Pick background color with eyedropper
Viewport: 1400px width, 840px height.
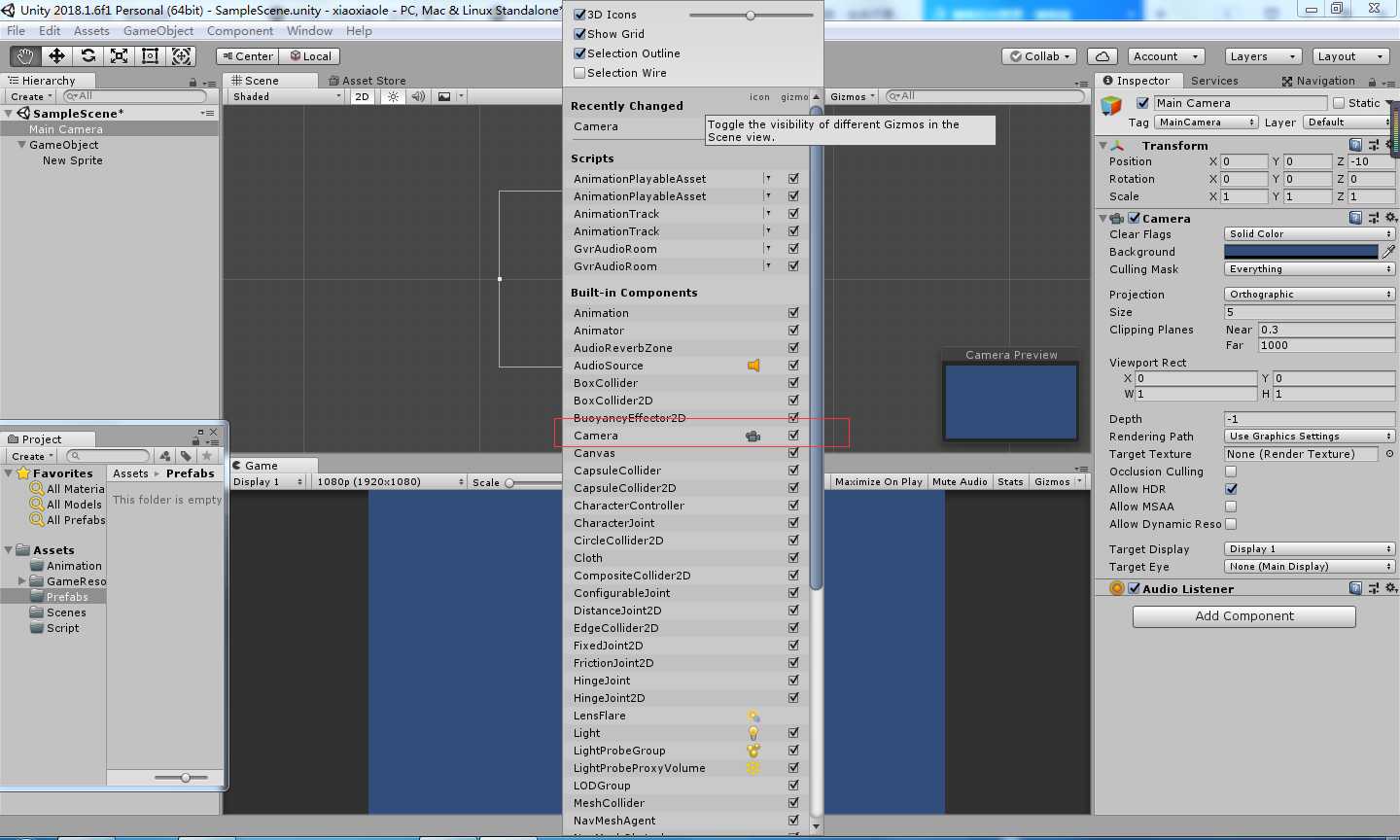click(x=1388, y=252)
